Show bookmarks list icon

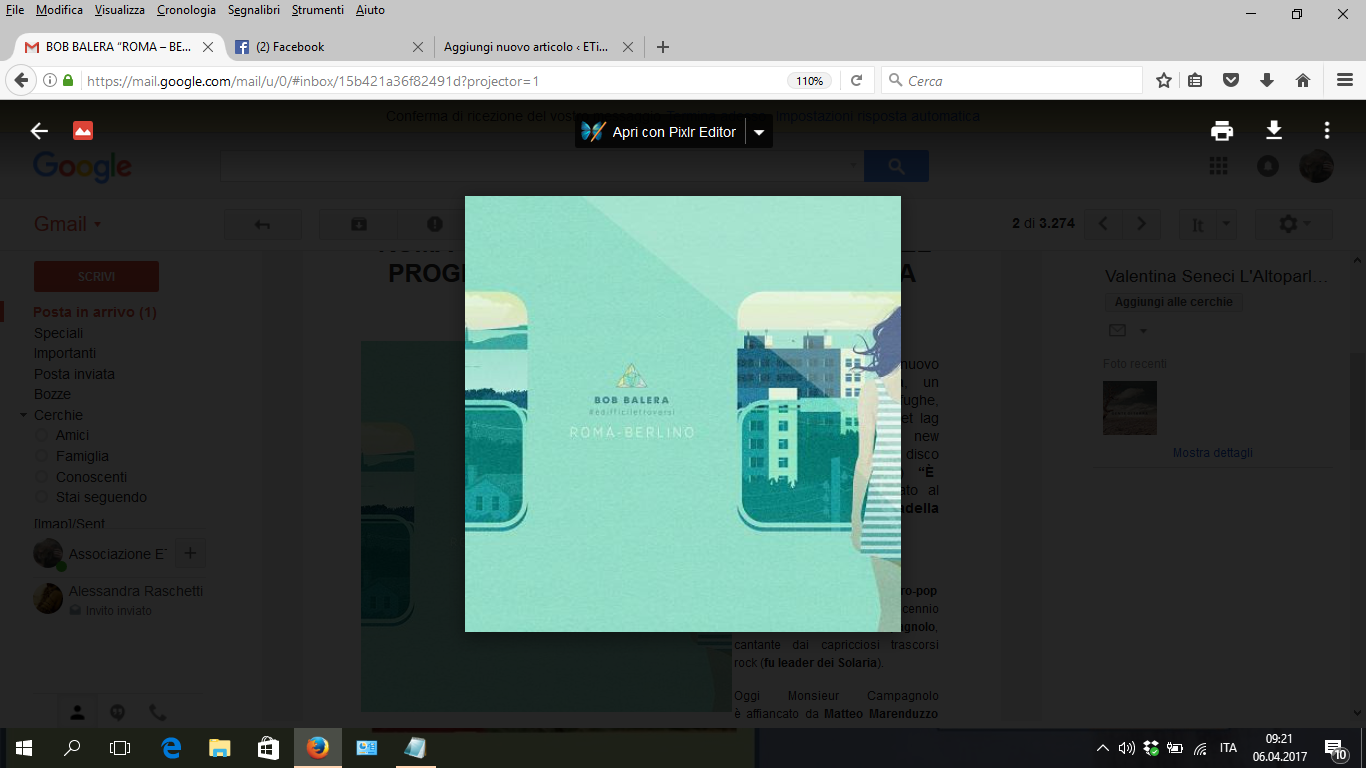(1195, 81)
